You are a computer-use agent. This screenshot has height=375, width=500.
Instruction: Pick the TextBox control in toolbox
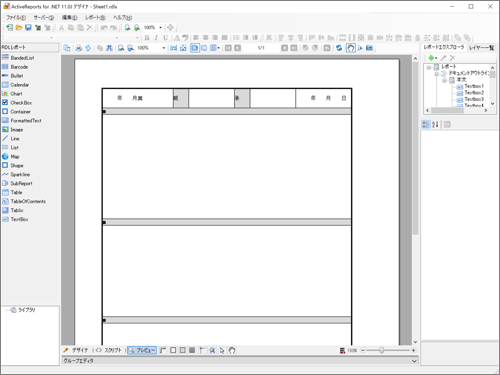(x=15, y=219)
